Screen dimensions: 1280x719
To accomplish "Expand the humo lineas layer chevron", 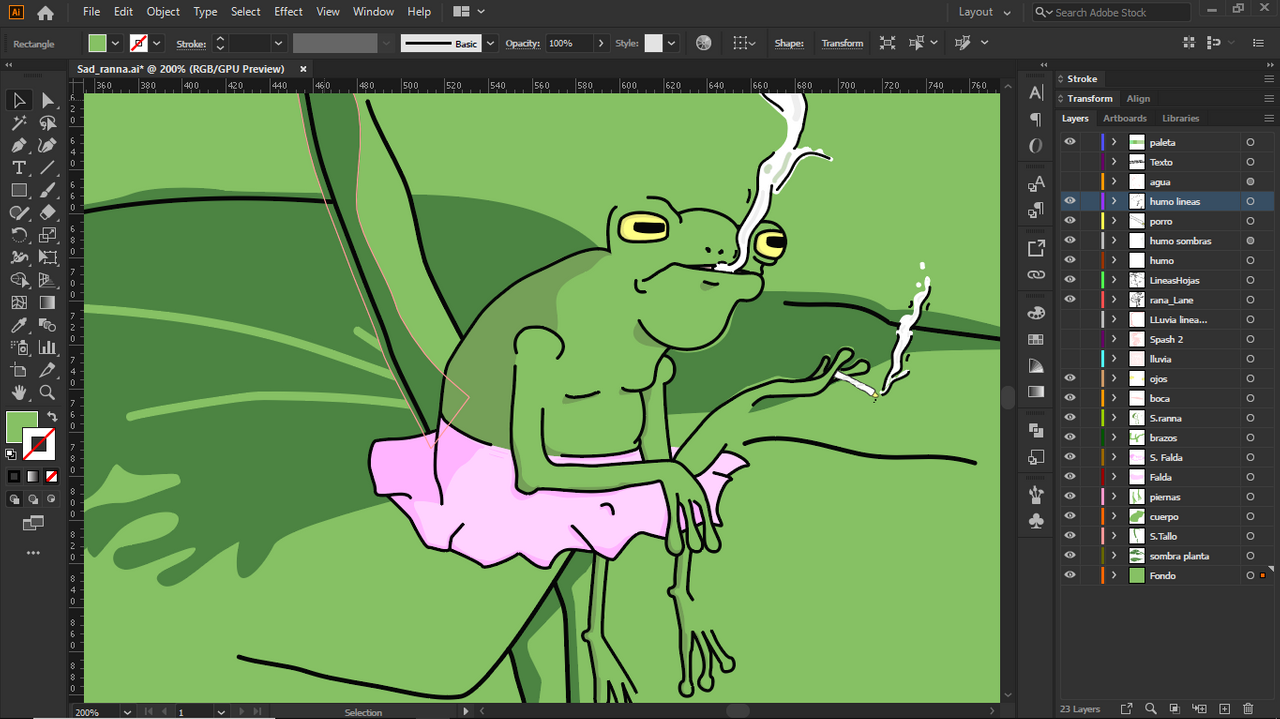I will [1113, 200].
